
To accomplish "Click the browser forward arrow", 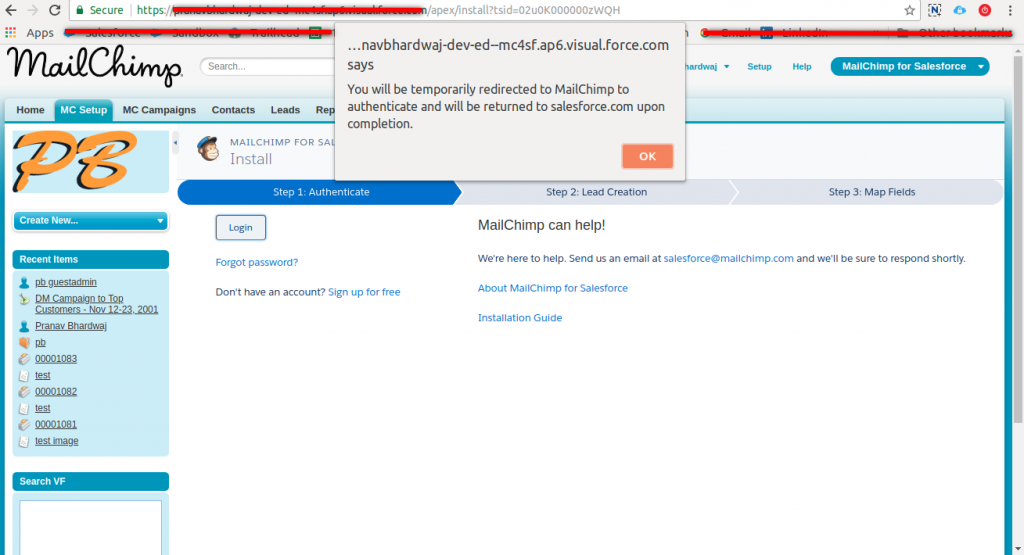I will 32,10.
